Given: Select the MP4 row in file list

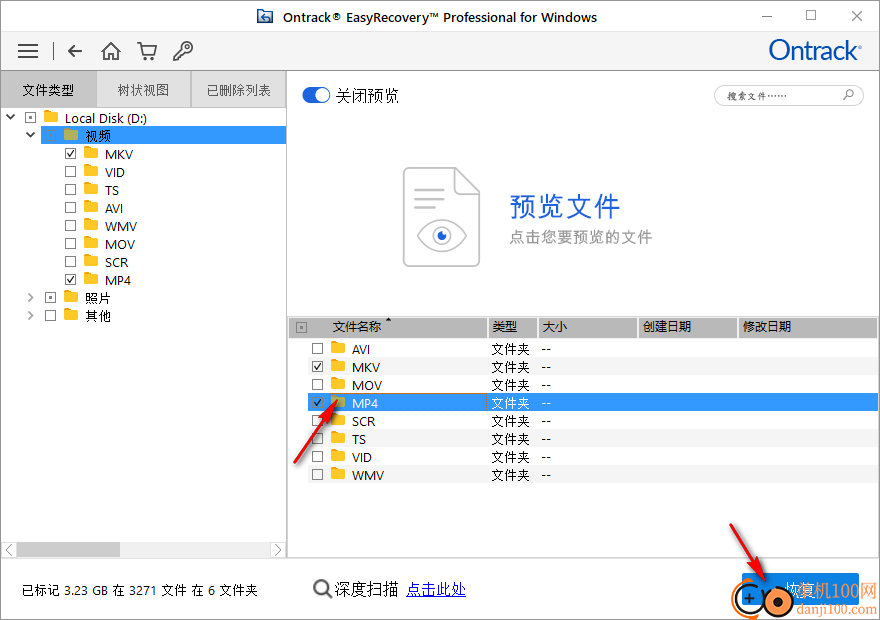Looking at the screenshot, I should 592,403.
